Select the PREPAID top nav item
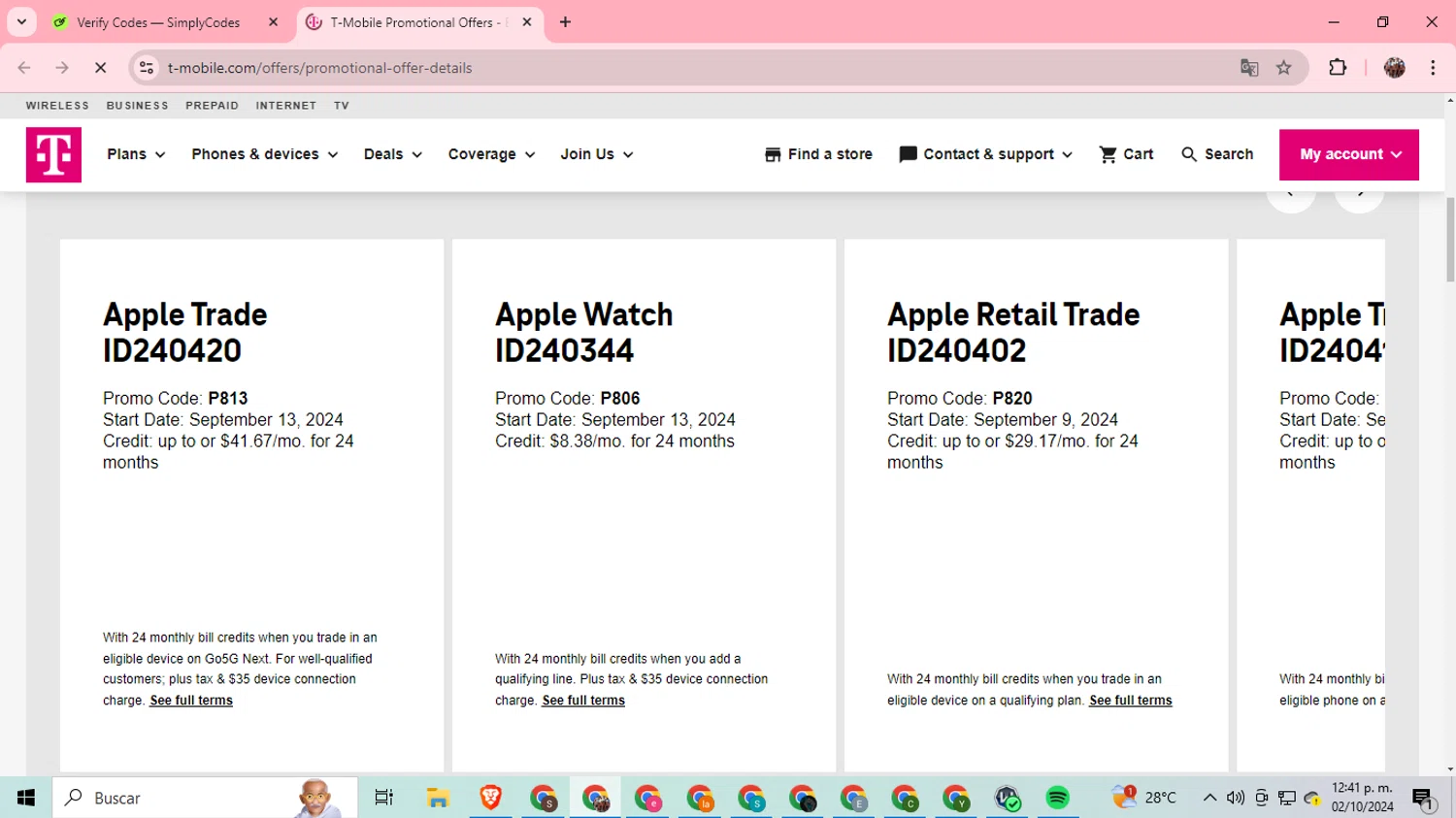The image size is (1456, 818). pos(212,106)
